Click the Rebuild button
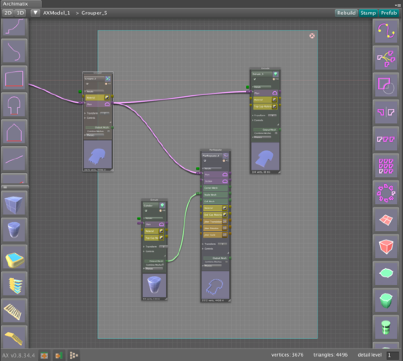403x361 pixels. tap(346, 13)
